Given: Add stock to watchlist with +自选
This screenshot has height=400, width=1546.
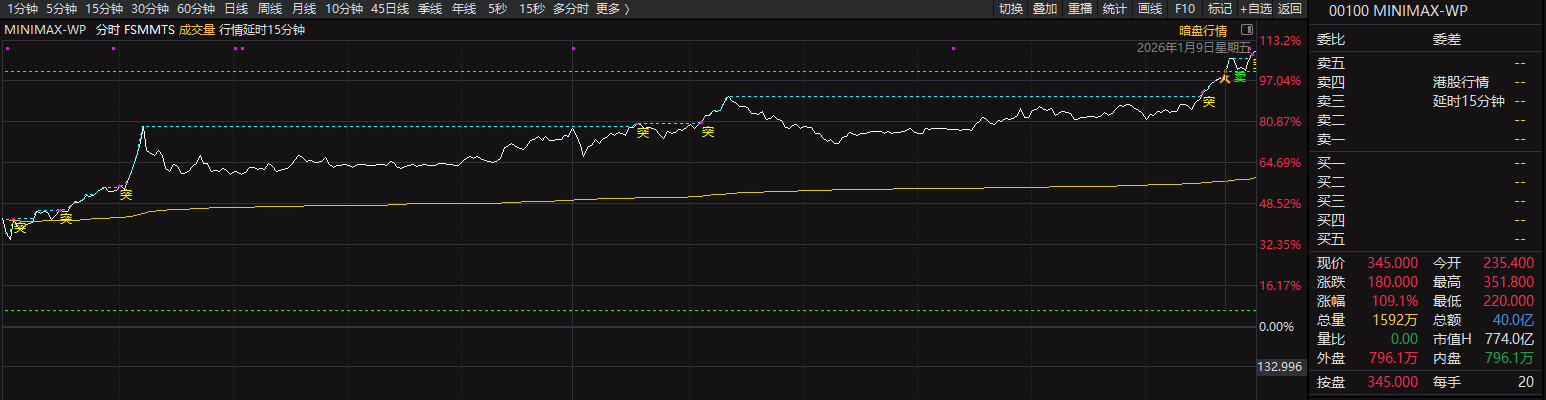Looking at the screenshot, I should pyautogui.click(x=1254, y=9).
